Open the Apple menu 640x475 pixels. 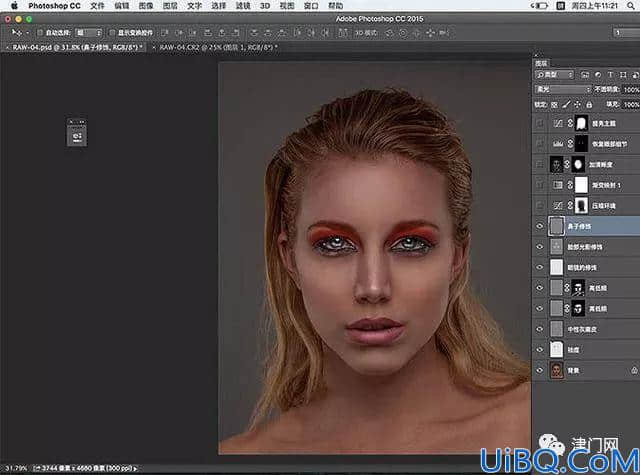coord(15,6)
